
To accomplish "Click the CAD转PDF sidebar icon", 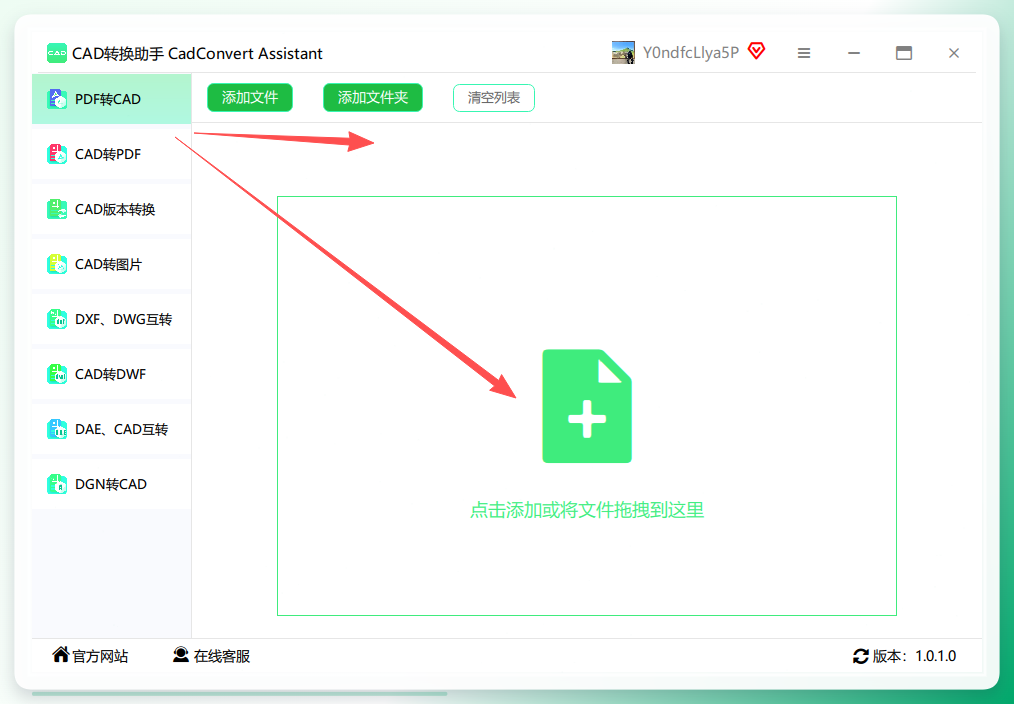I will [57, 154].
